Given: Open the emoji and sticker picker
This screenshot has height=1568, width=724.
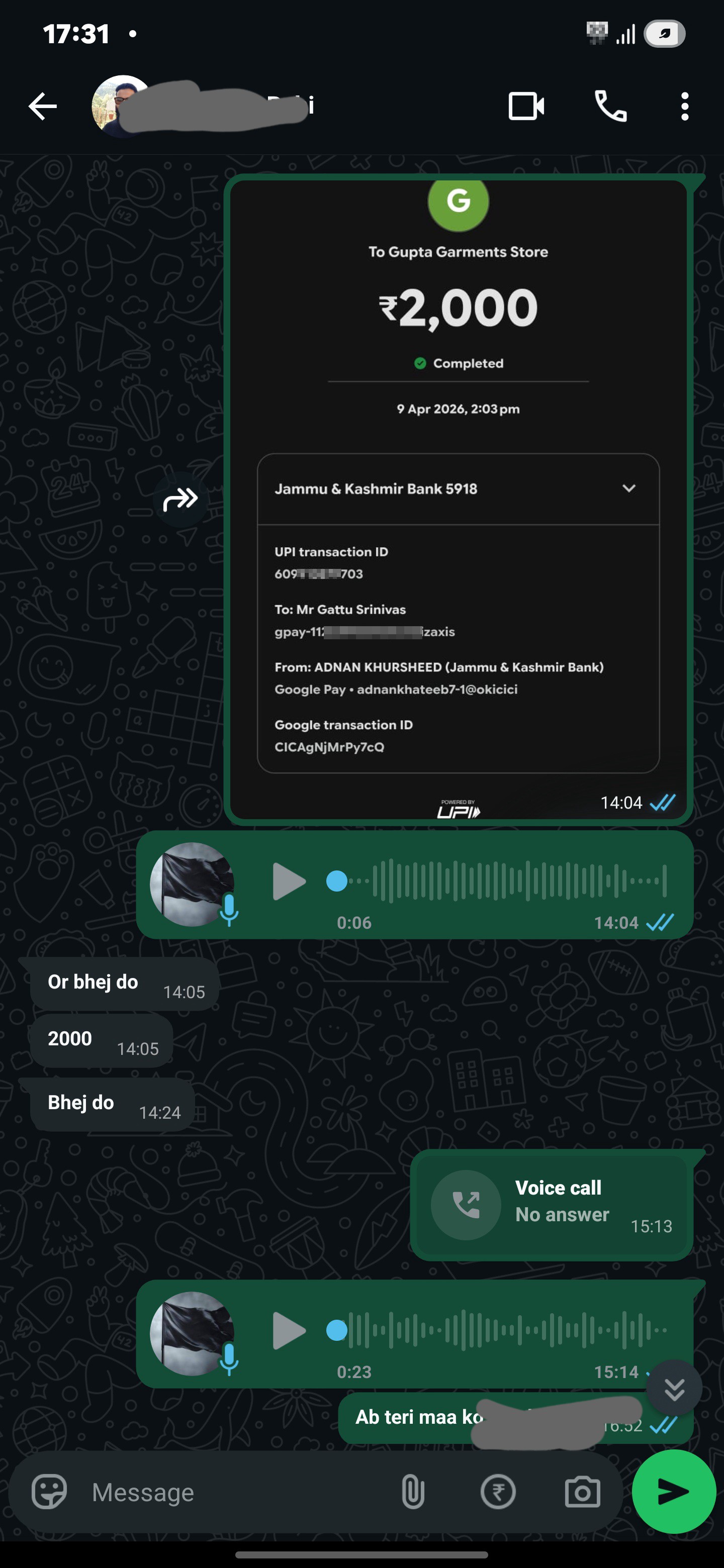Looking at the screenshot, I should click(49, 1491).
